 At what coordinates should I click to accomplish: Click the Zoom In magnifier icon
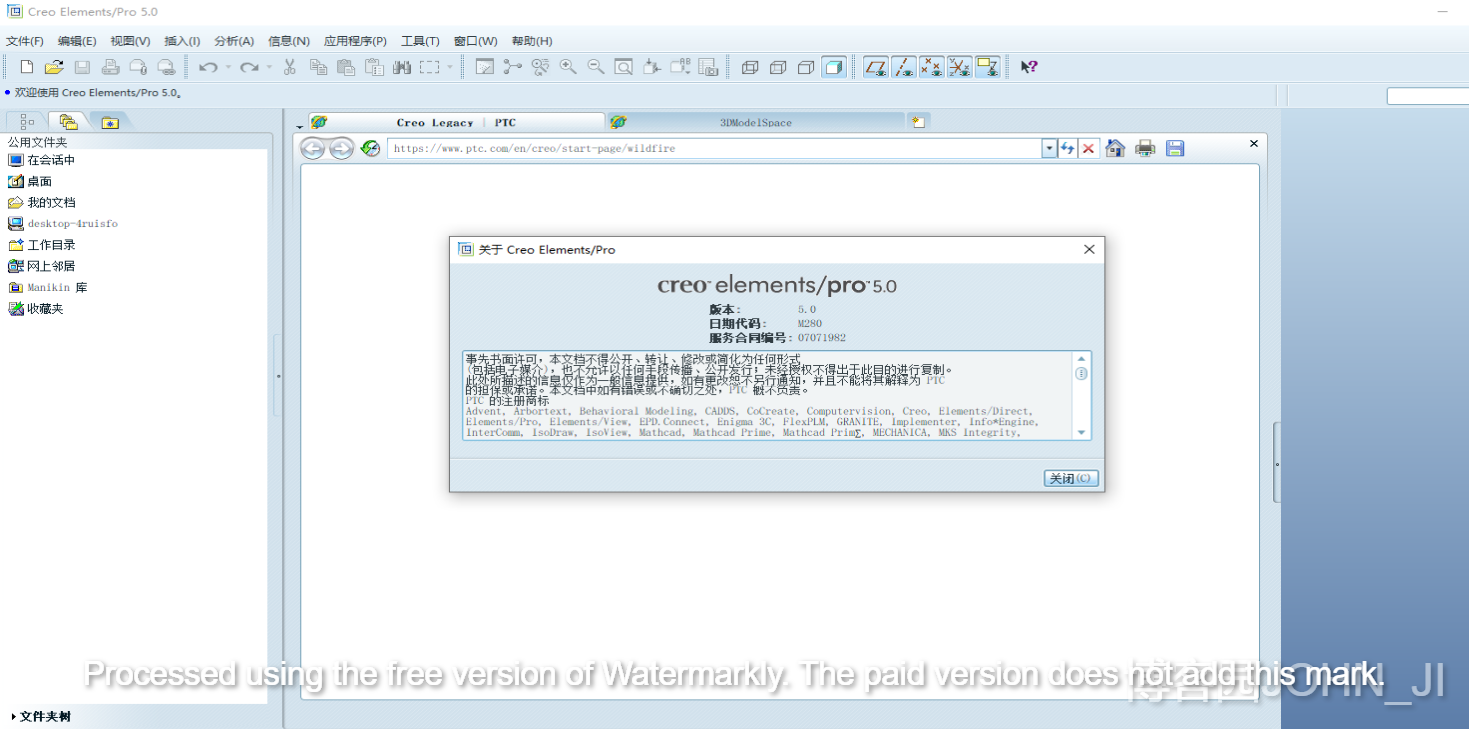[568, 67]
